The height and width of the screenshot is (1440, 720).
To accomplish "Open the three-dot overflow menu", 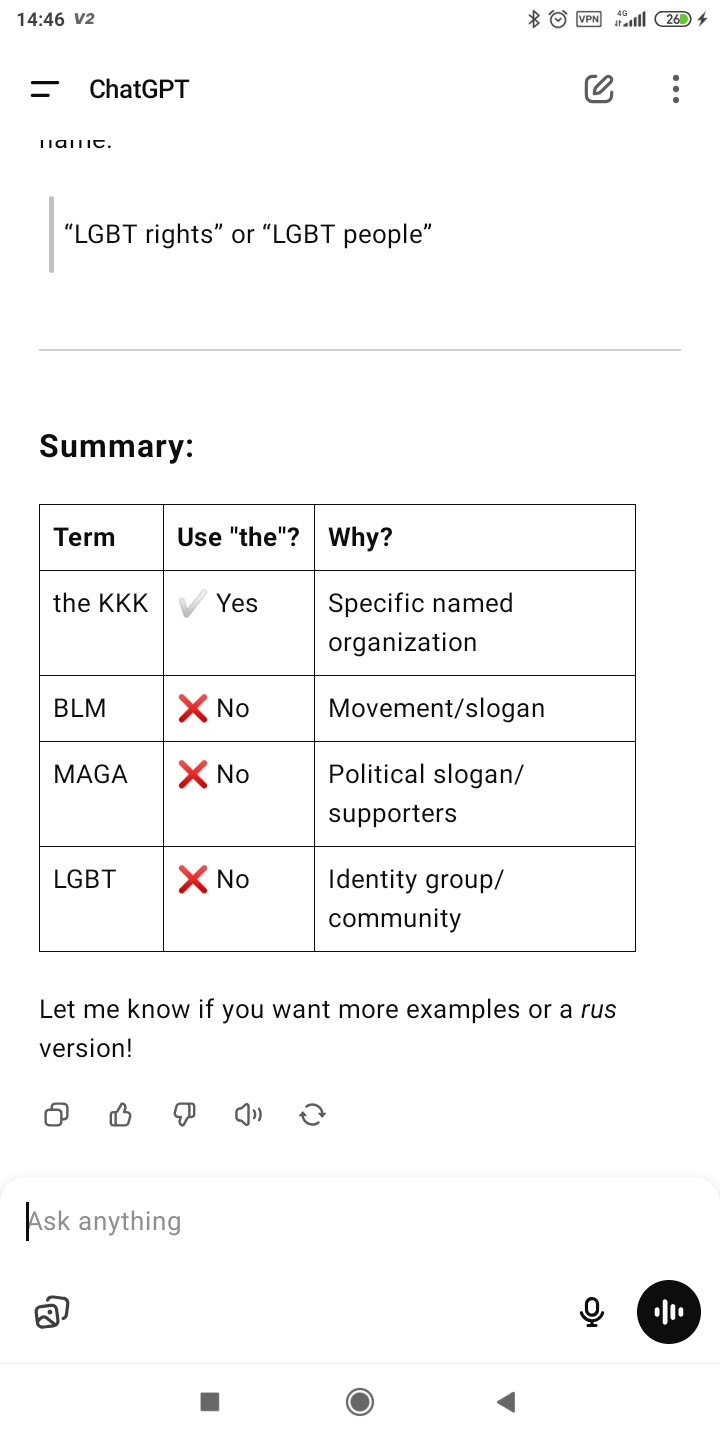I will point(676,89).
